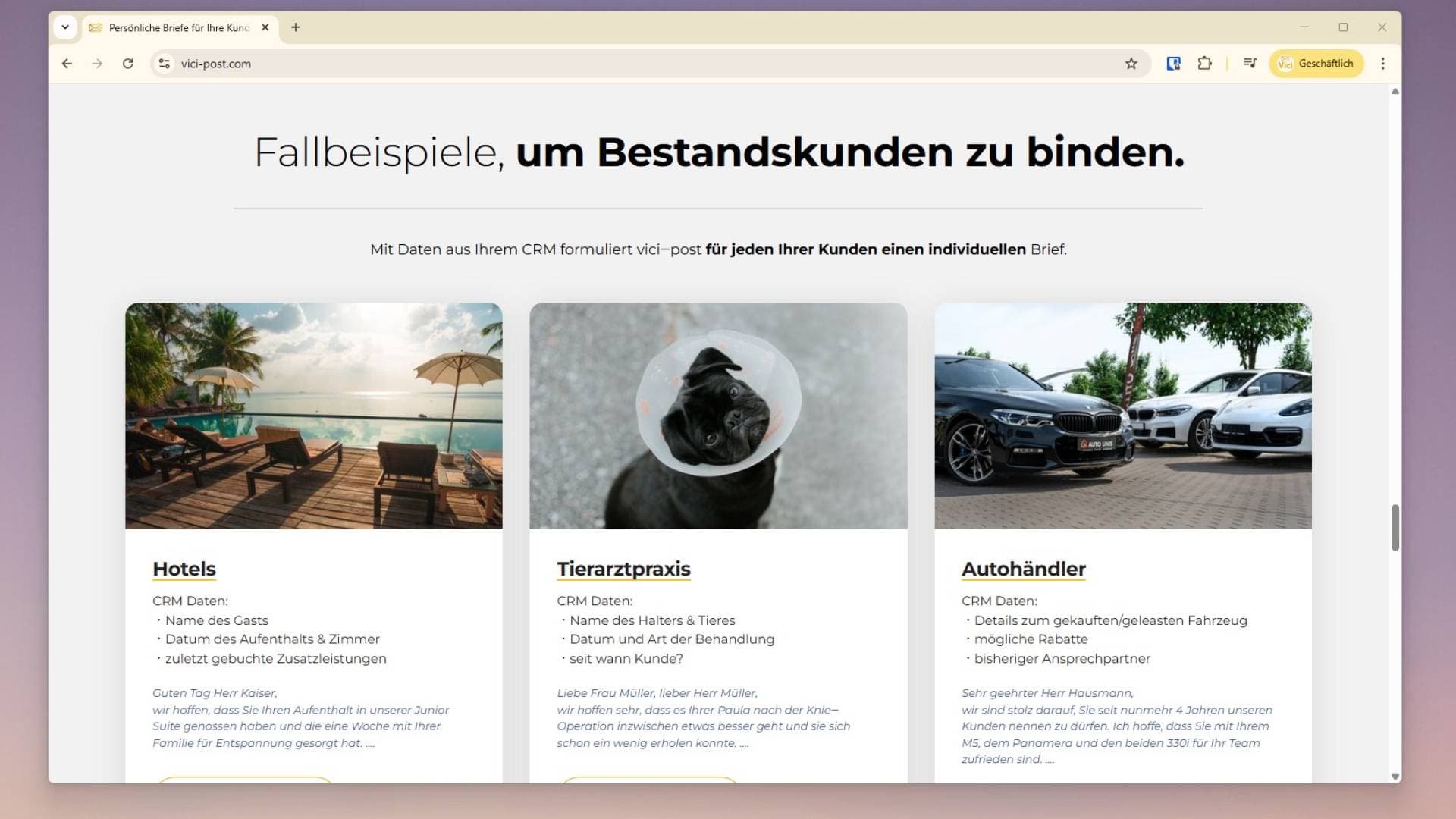Click the browser back arrow

[x=67, y=64]
